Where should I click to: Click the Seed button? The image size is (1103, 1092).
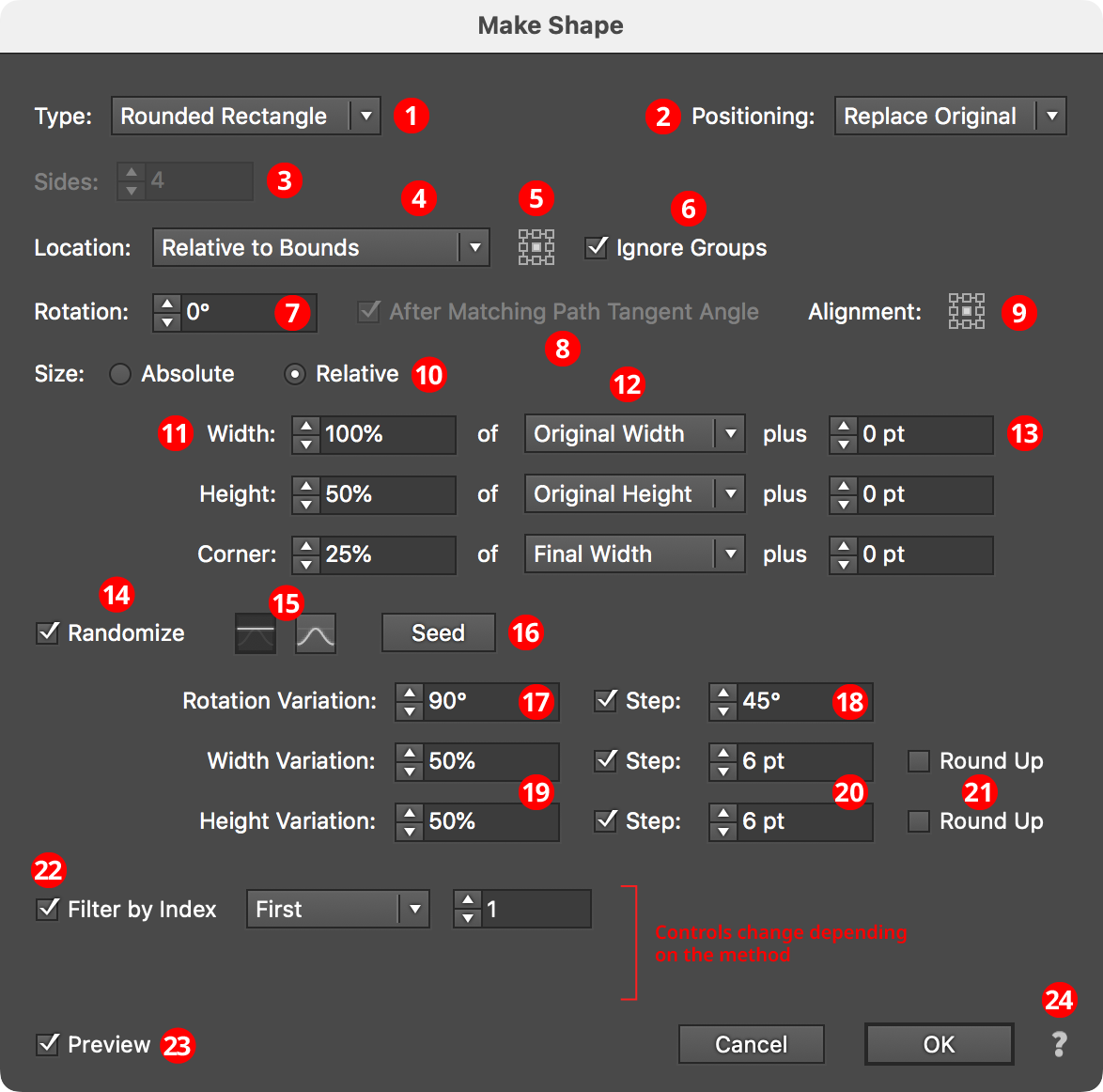tap(437, 632)
